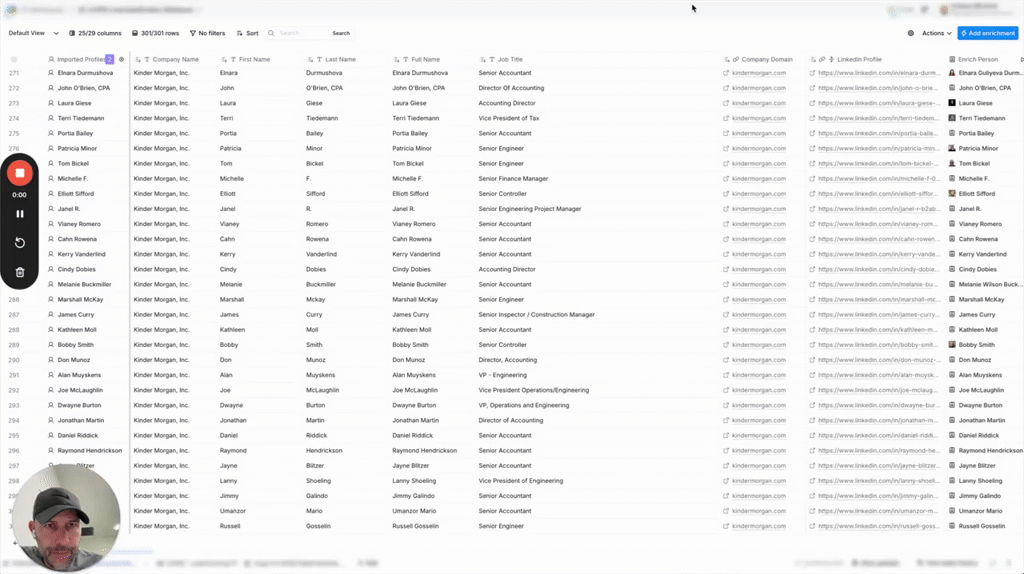Open the No filters funnel option
This screenshot has height=574, width=1024.
[x=207, y=33]
